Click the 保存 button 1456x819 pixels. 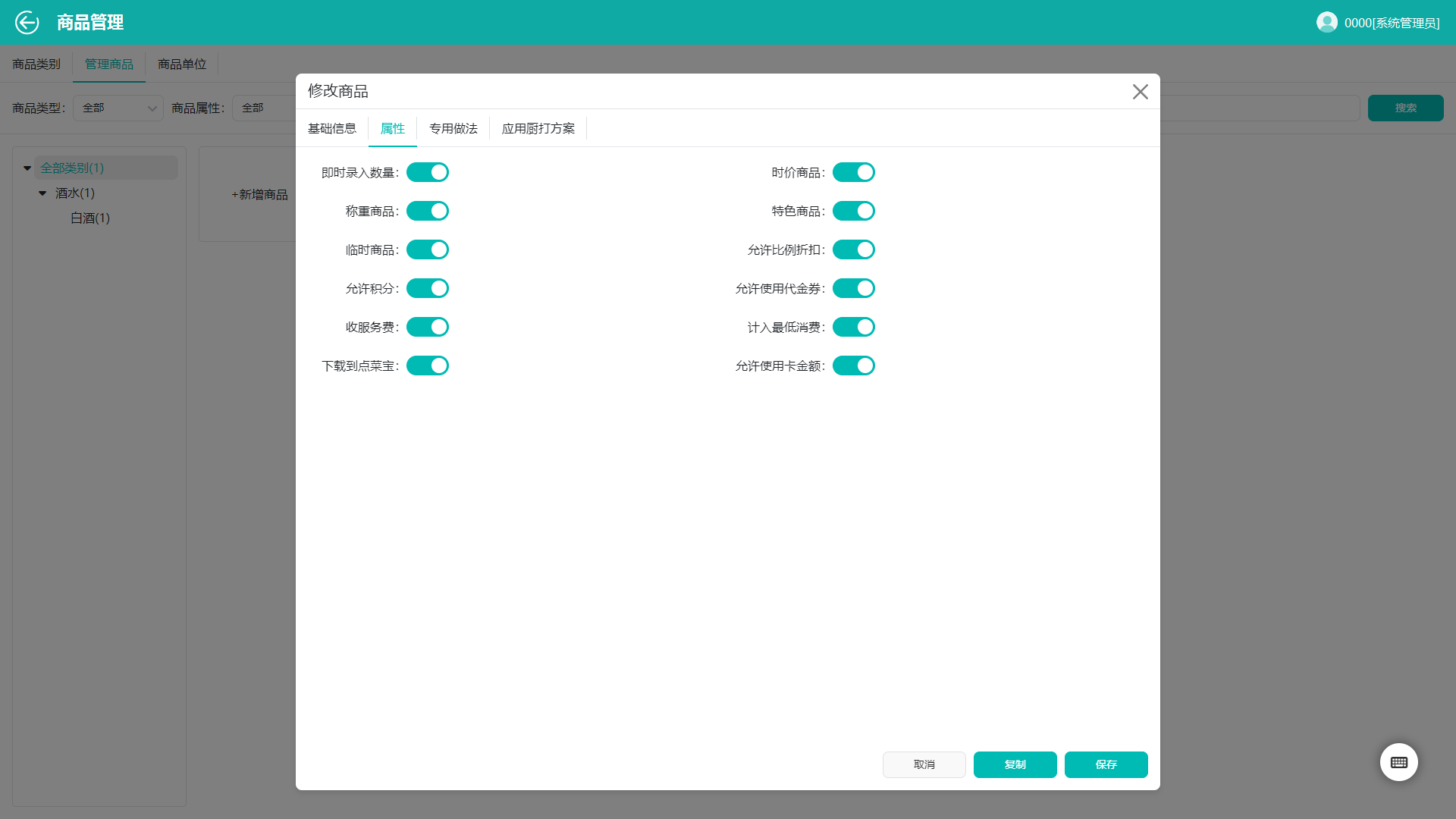[1106, 764]
